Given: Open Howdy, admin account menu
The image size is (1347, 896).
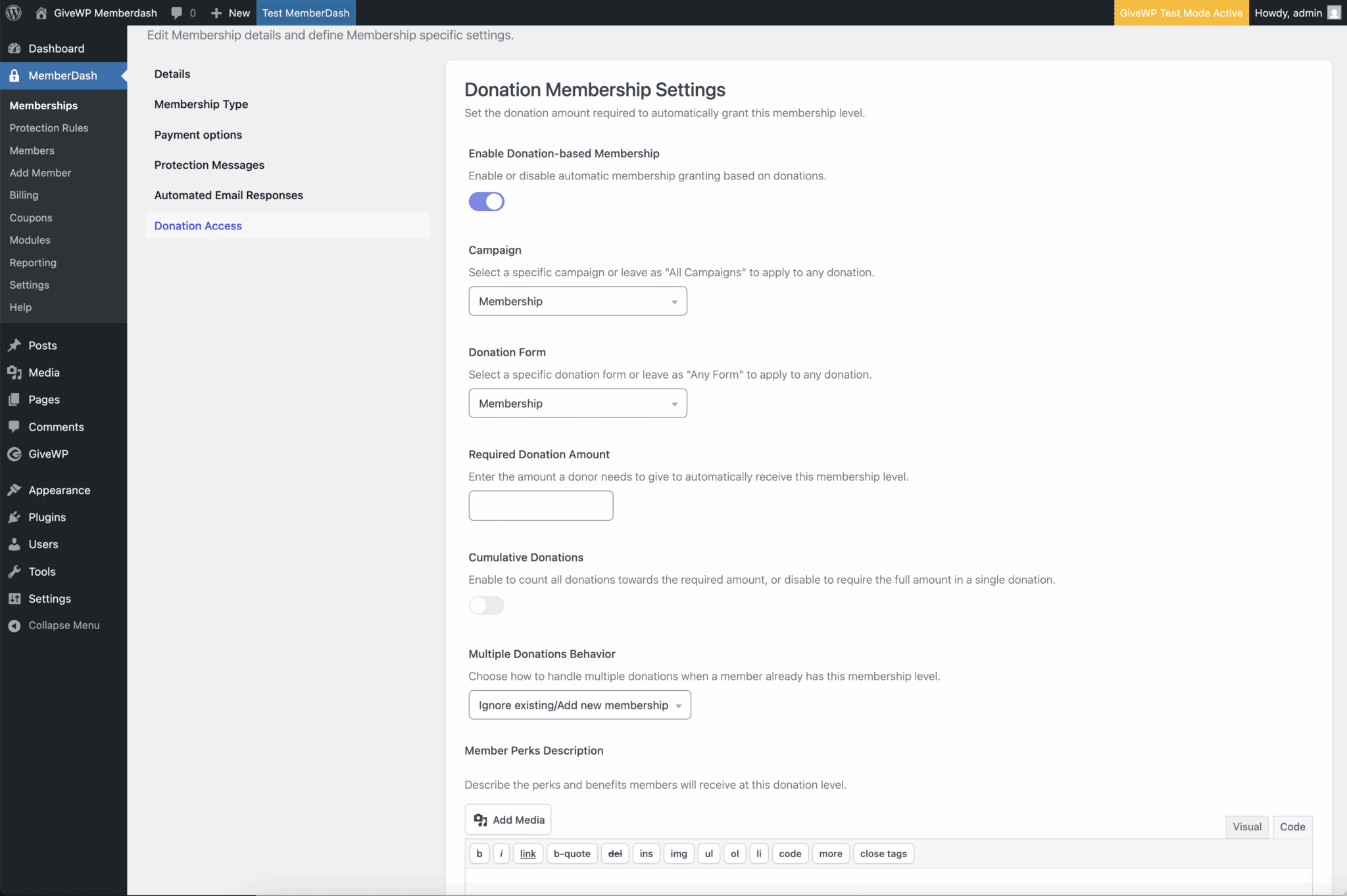Looking at the screenshot, I should click(1297, 12).
